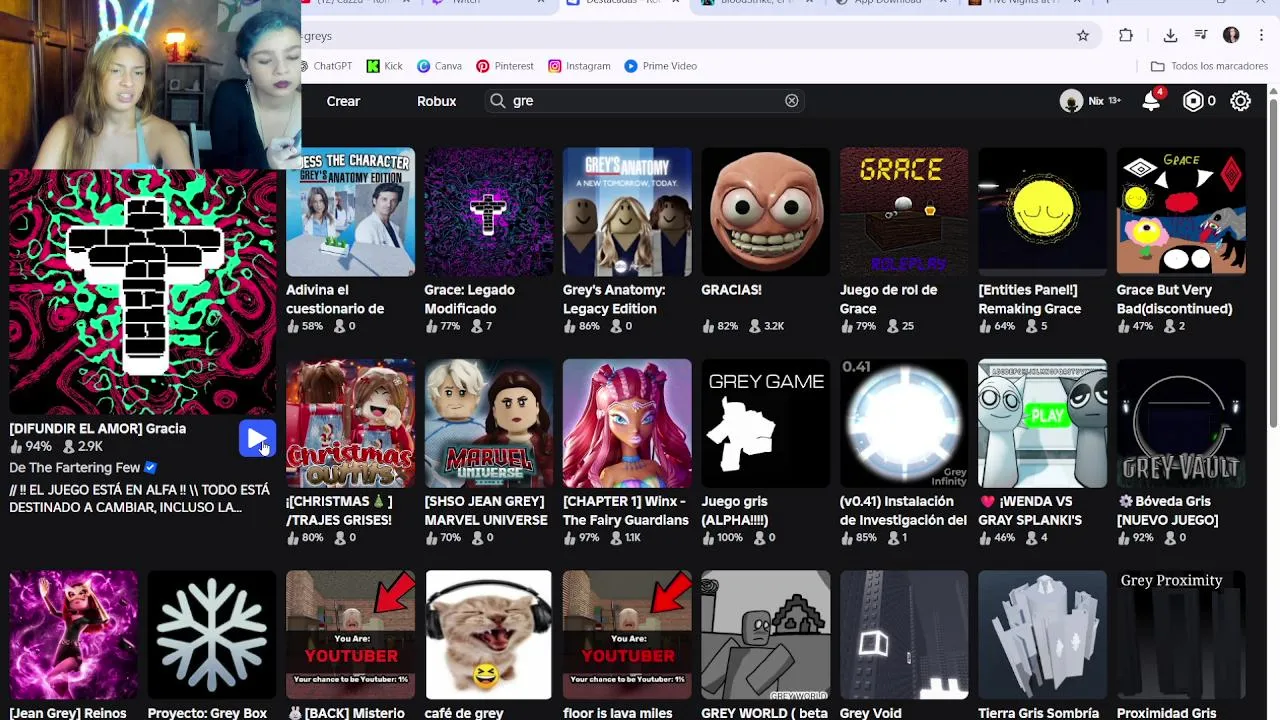Open the GREY WORLD beta thumbnail
This screenshot has height=720, width=1280.
765,635
